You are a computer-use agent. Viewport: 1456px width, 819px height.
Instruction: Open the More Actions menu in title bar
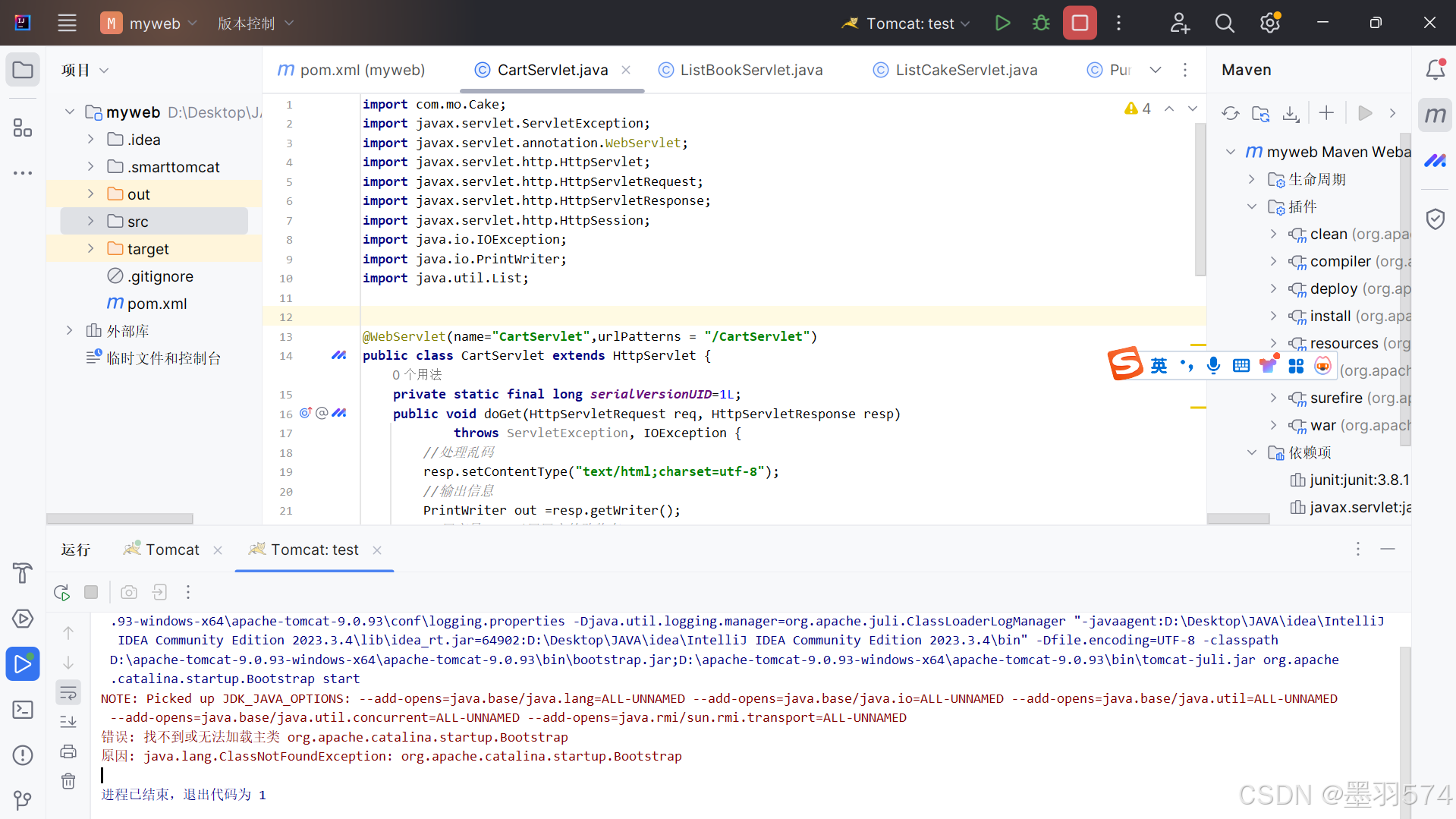pos(1118,23)
